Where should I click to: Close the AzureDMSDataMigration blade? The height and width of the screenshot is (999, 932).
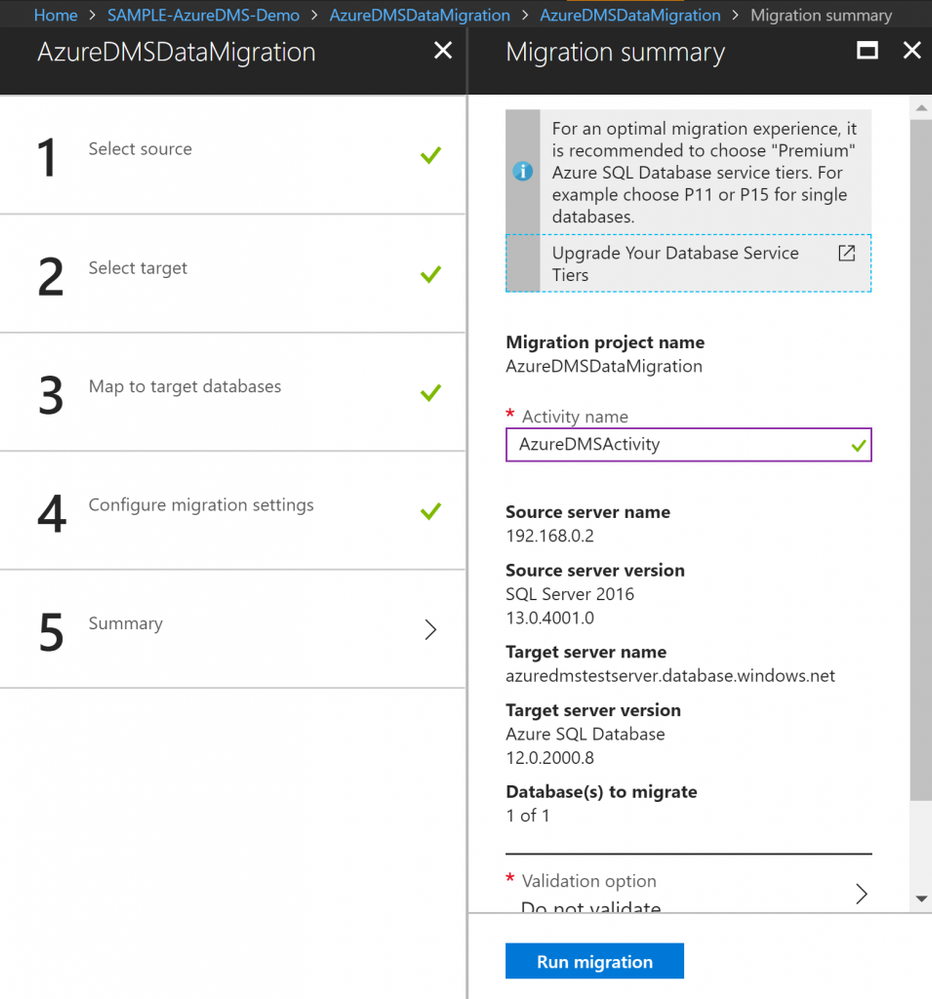point(443,50)
